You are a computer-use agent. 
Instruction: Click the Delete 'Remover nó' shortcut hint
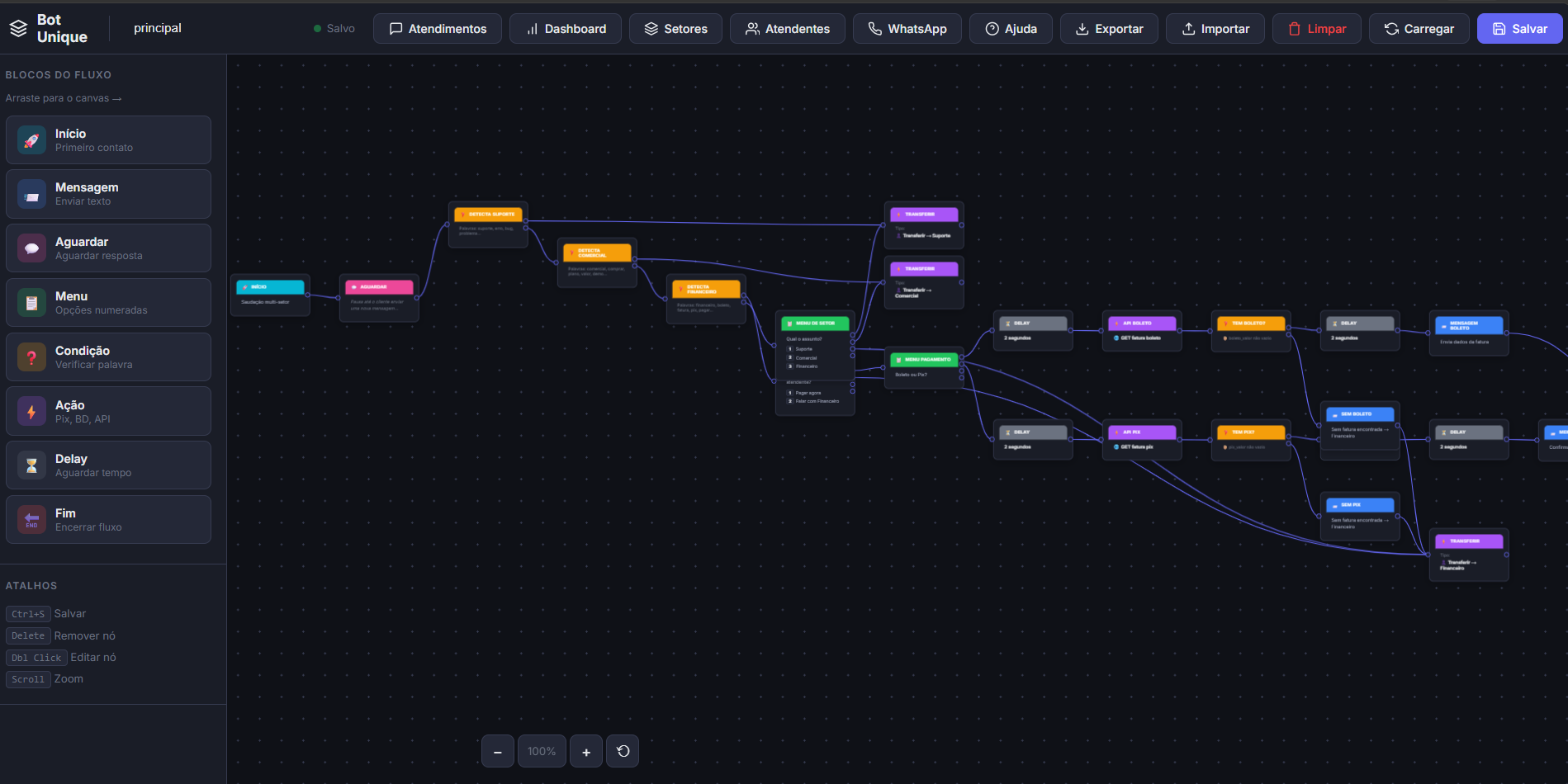pyautogui.click(x=60, y=636)
